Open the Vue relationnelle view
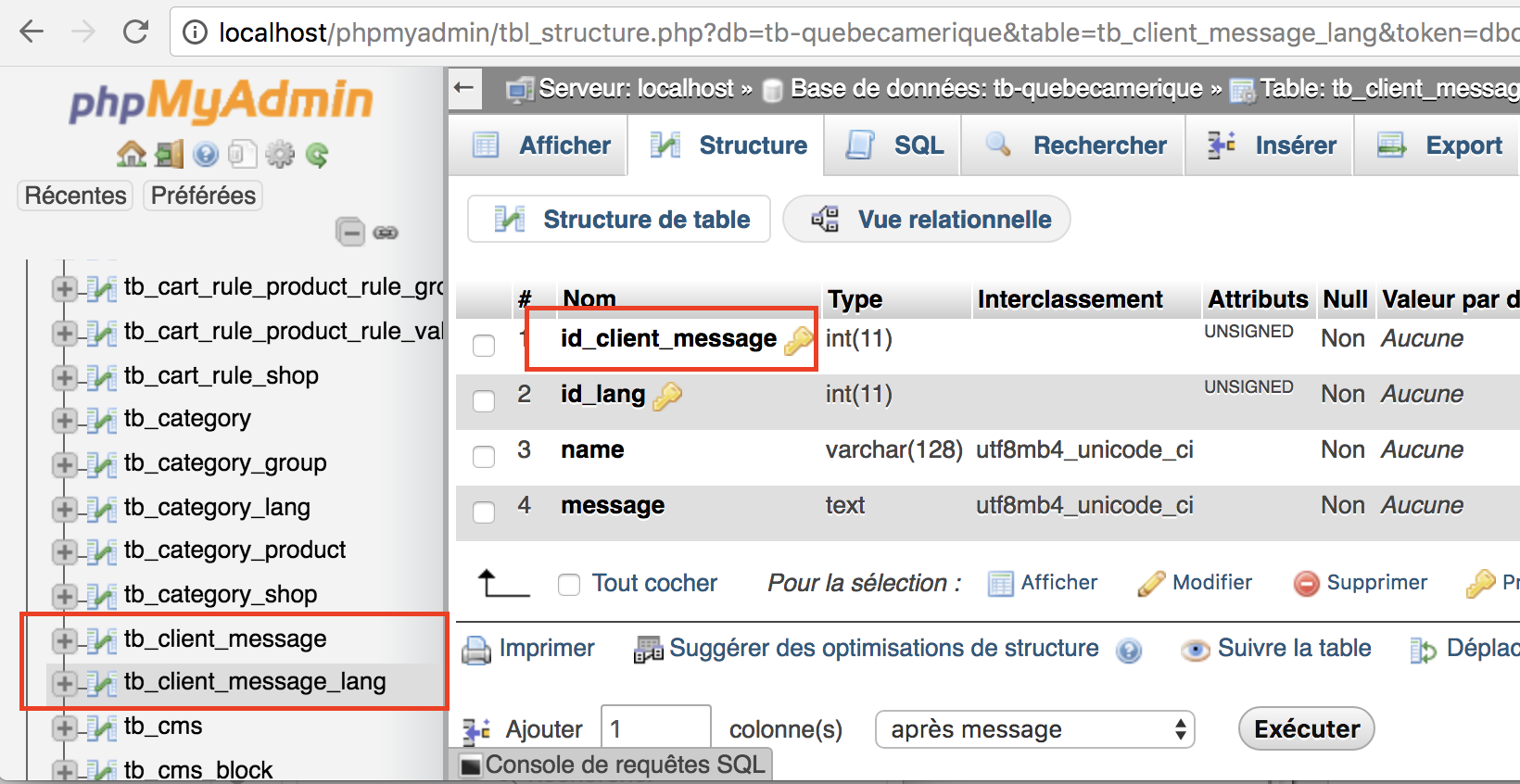Viewport: 1520px width, 784px height. 927,220
